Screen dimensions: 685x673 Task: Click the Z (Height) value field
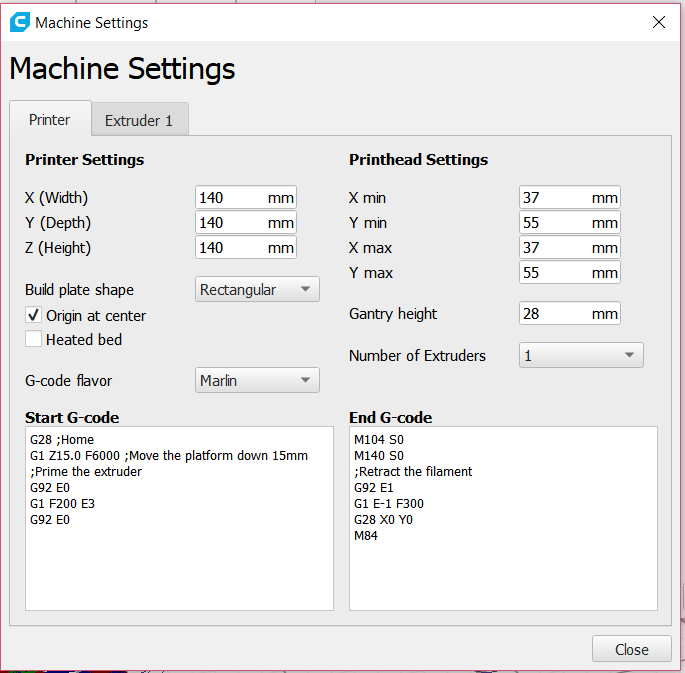[230, 248]
